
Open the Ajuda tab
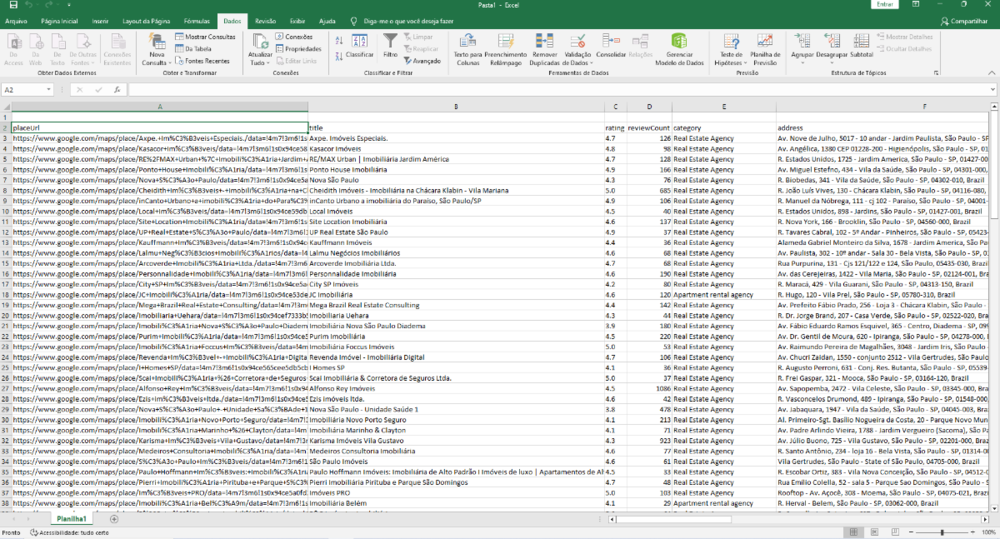327,21
